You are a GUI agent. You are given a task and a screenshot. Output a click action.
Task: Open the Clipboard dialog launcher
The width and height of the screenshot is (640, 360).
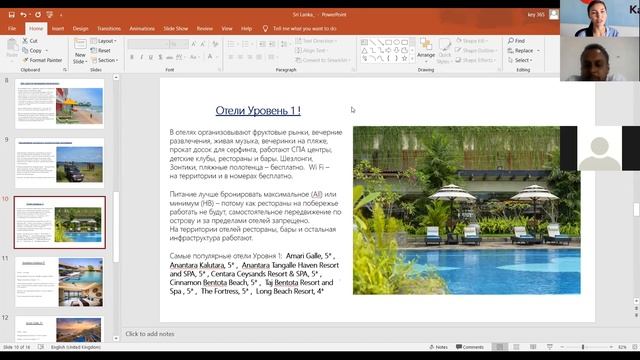(64, 70)
